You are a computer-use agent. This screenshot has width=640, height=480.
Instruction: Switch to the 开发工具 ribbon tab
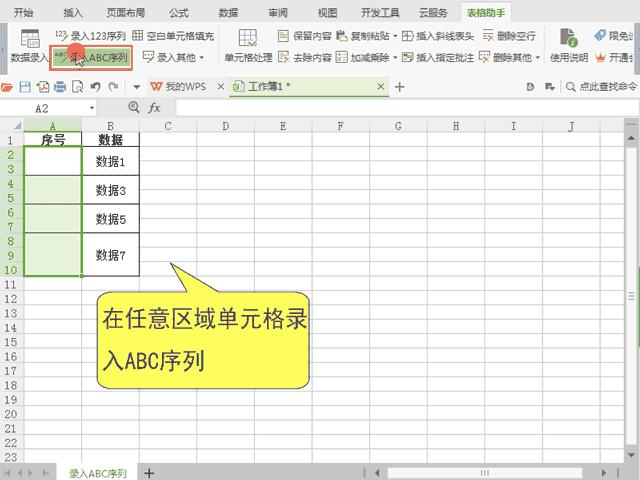[x=380, y=13]
